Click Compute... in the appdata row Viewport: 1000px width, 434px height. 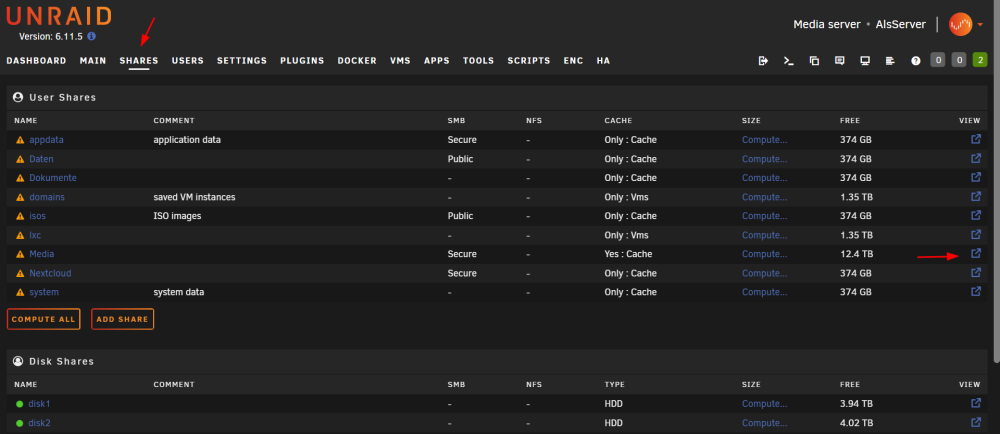tap(765, 140)
